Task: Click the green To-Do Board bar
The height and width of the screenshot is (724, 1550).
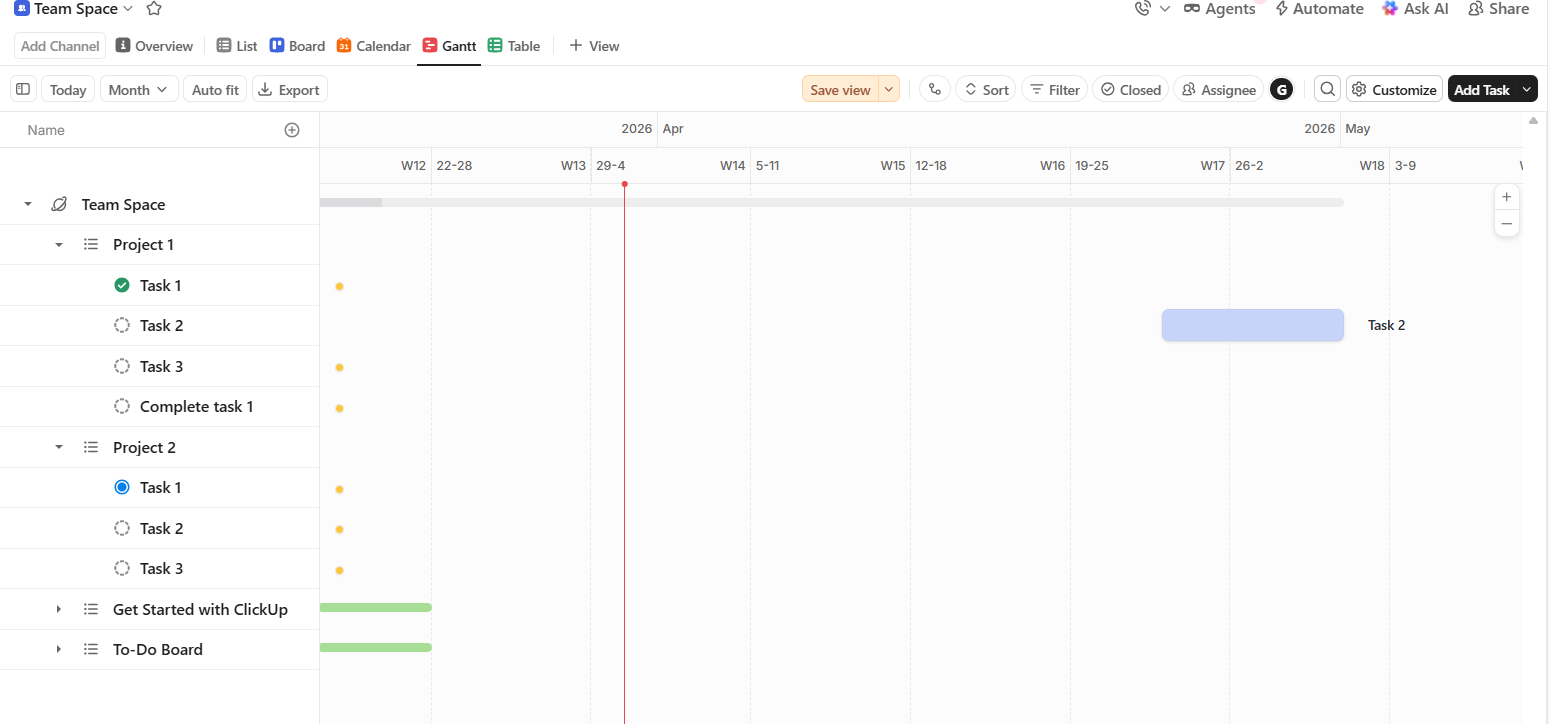Action: click(x=375, y=647)
